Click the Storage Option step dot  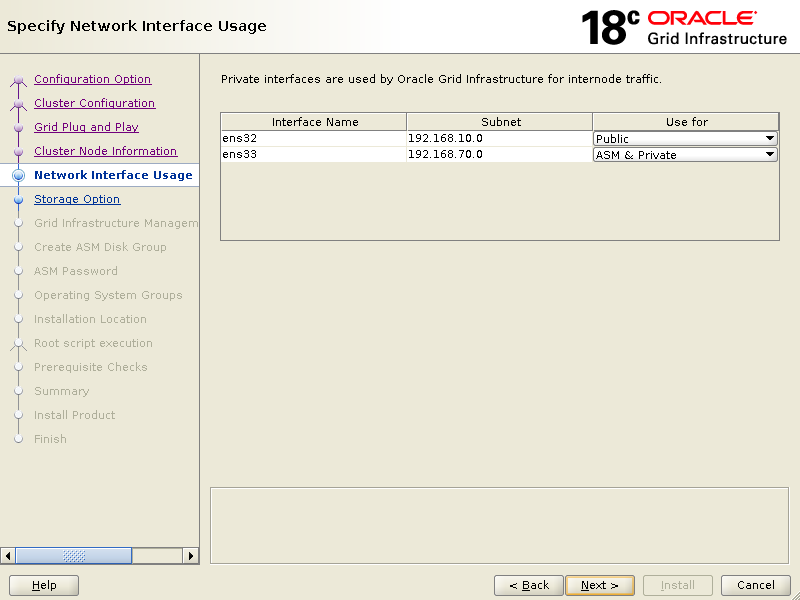pyautogui.click(x=18, y=199)
